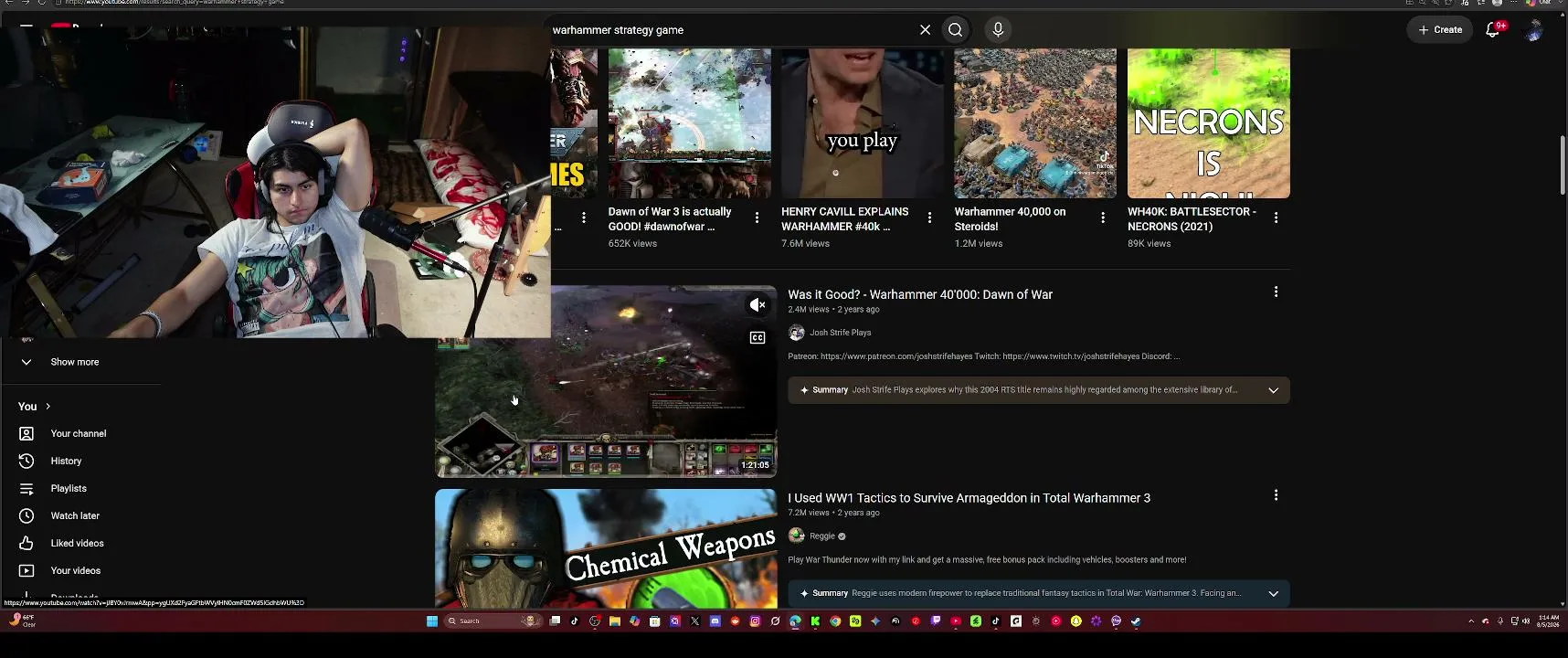Open options menu for 'Dawn of War 3 is actually GOOD!' short
Viewport: 1568px width, 658px height.
pos(757,218)
